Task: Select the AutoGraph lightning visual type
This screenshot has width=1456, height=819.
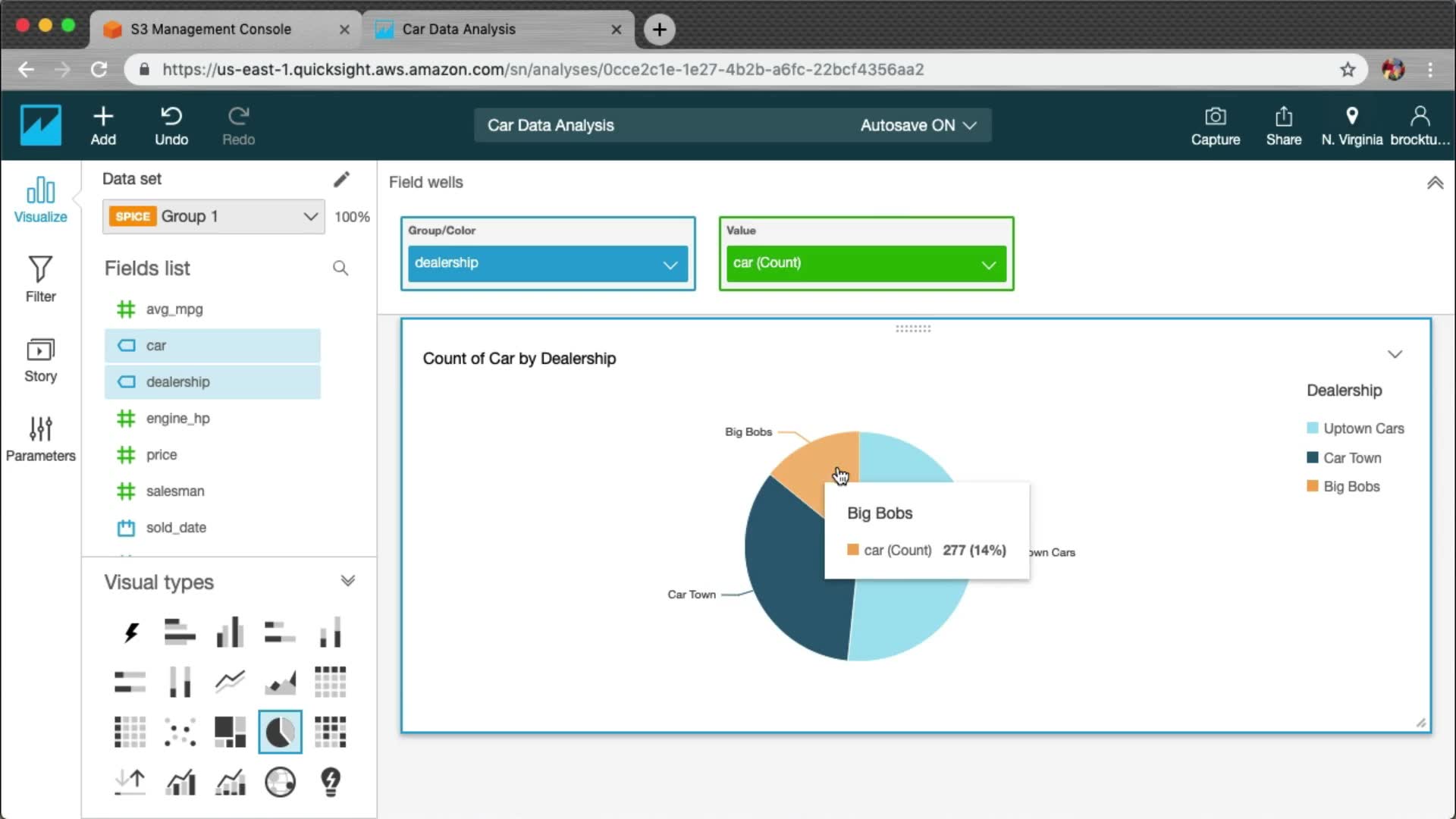Action: click(x=130, y=632)
